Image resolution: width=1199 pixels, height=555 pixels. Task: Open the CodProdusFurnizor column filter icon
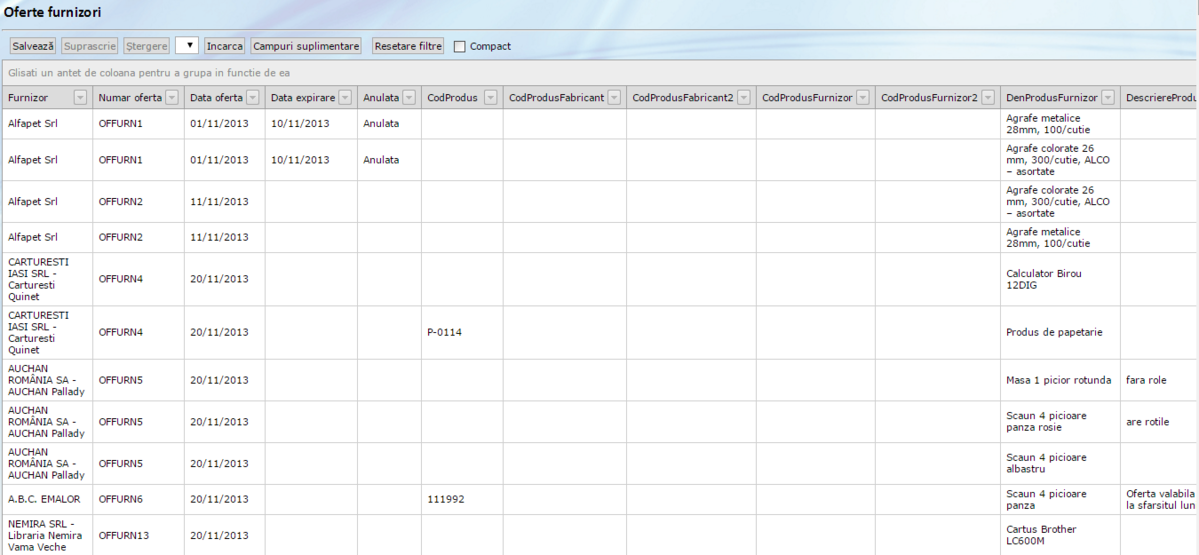(863, 97)
